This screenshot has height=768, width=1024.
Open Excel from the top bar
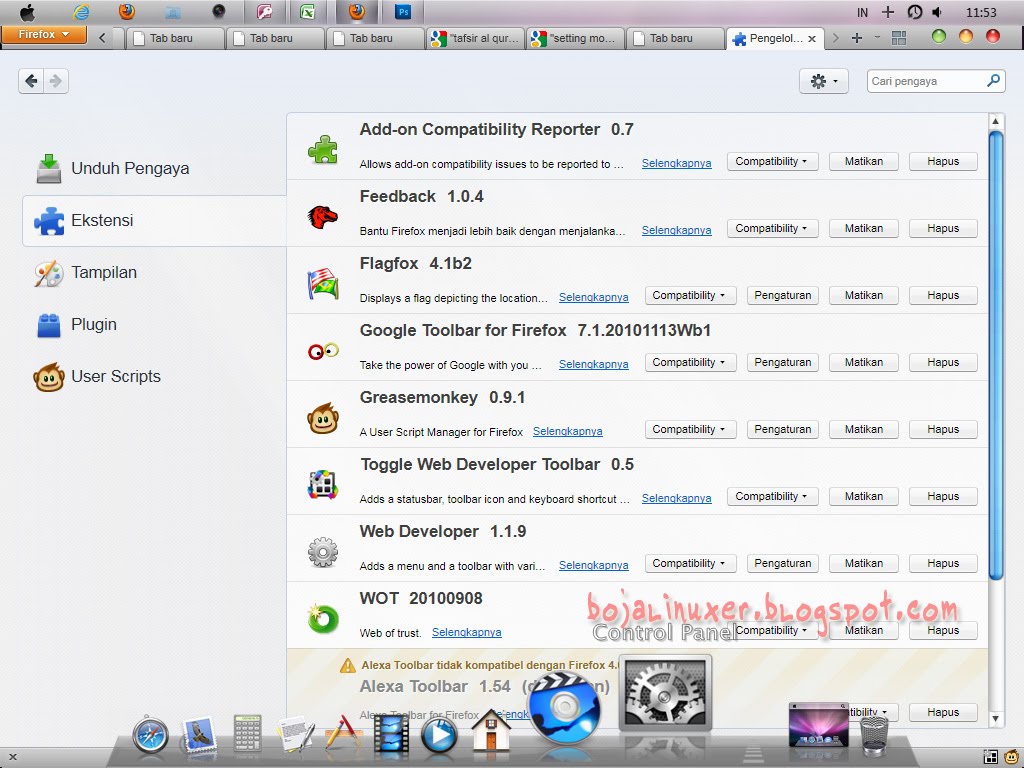pos(308,12)
